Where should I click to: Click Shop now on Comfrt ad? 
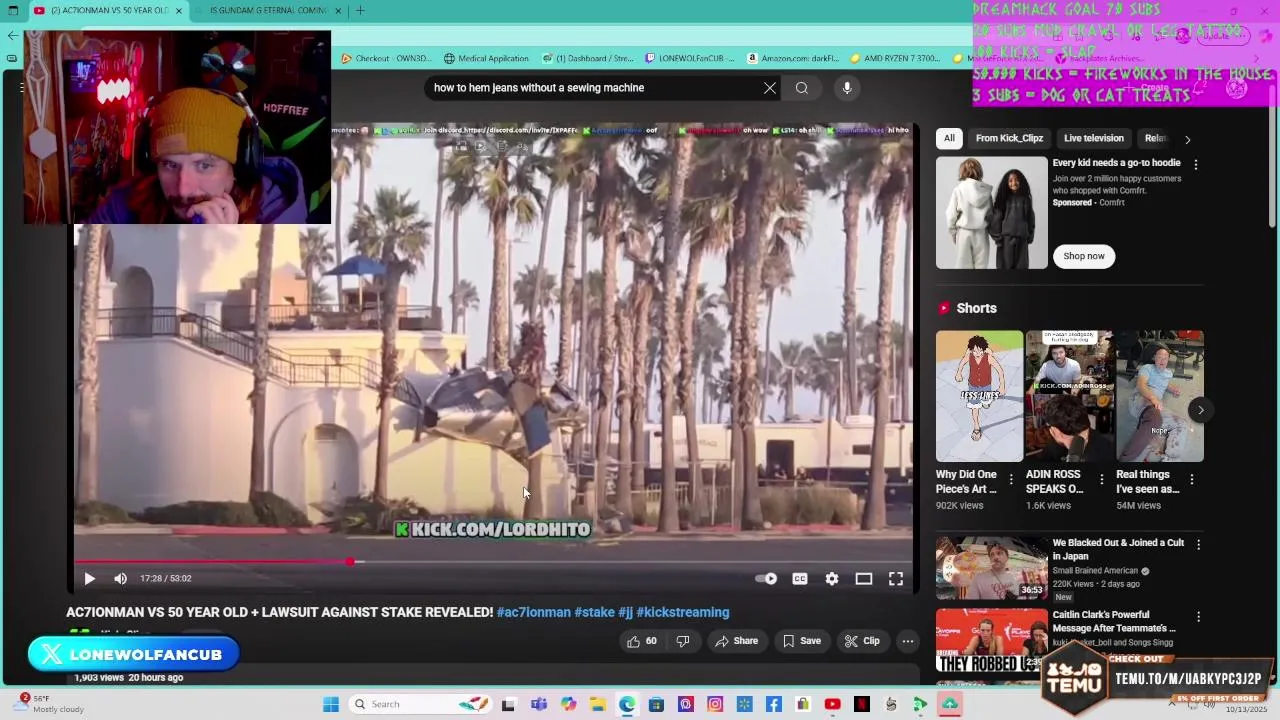pyautogui.click(x=1084, y=256)
